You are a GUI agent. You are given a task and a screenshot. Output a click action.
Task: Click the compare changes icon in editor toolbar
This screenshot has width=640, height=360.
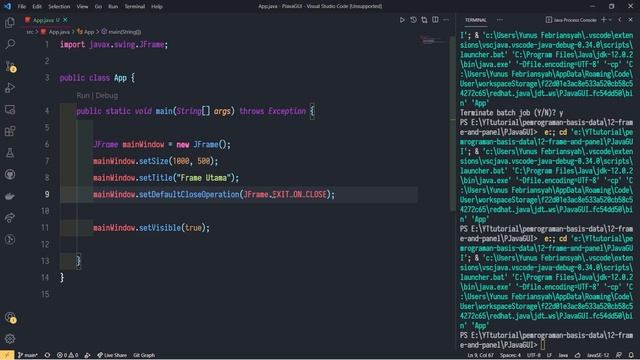pos(424,20)
